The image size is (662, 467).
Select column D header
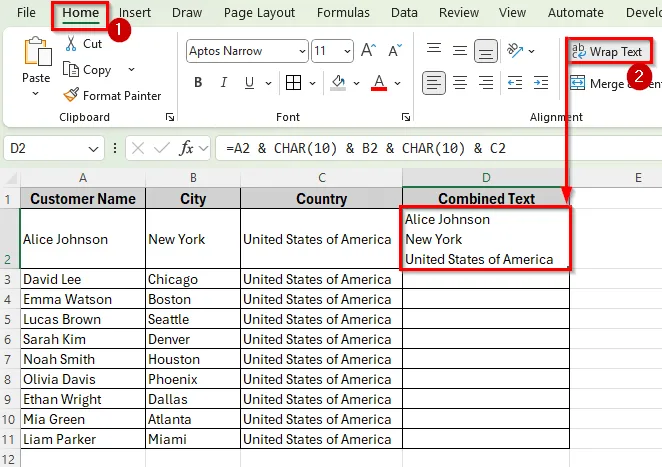coord(486,178)
